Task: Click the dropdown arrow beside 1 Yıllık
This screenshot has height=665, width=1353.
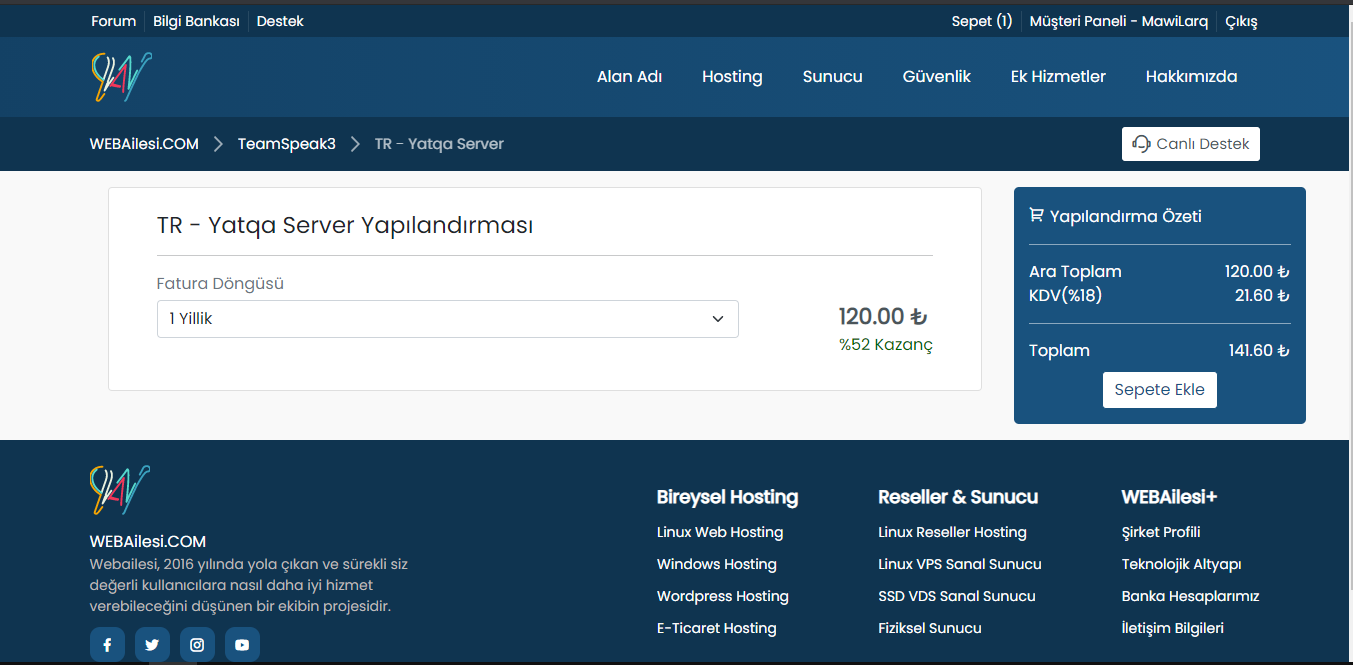Action: point(717,319)
